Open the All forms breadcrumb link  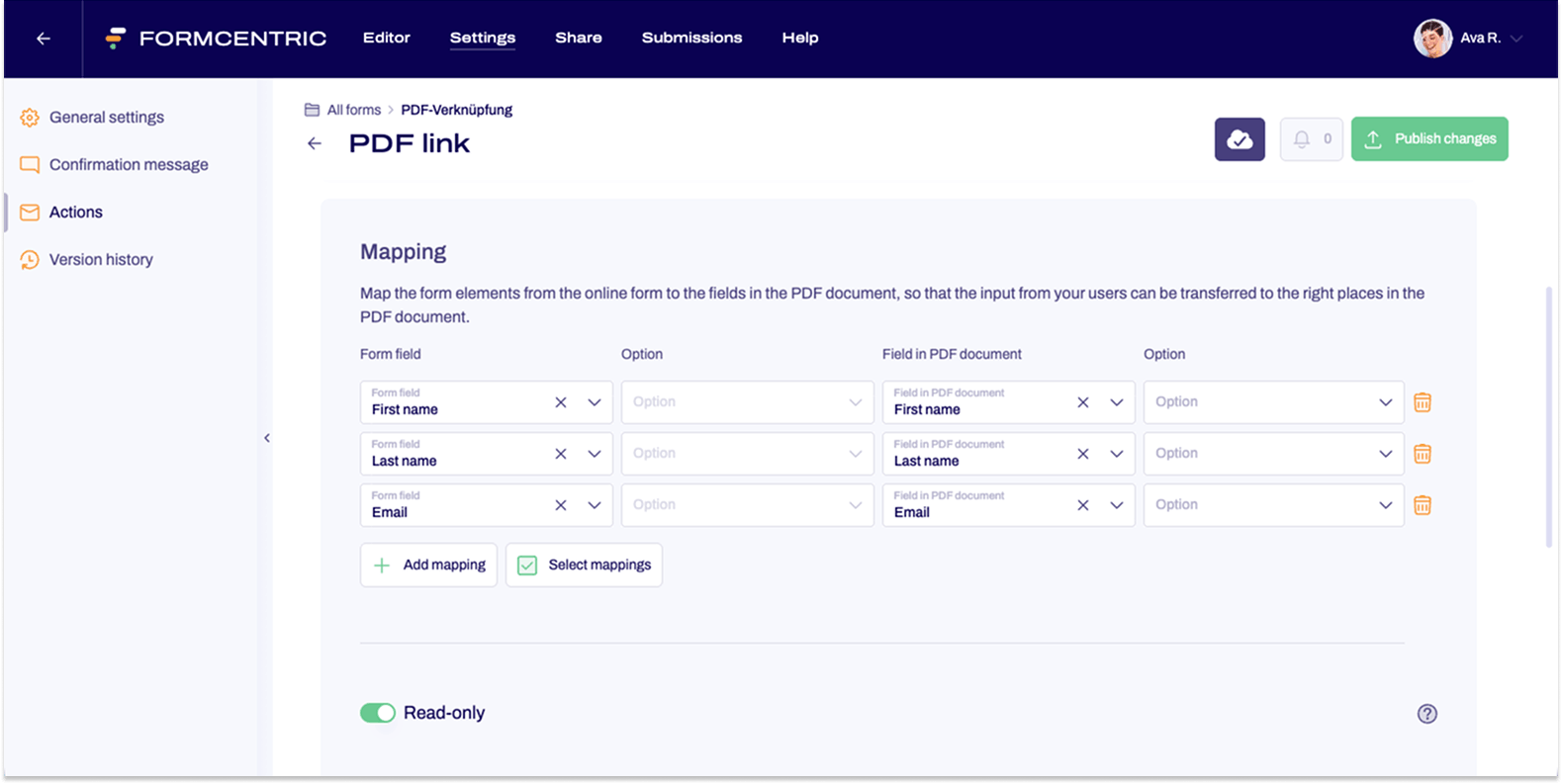[354, 110]
